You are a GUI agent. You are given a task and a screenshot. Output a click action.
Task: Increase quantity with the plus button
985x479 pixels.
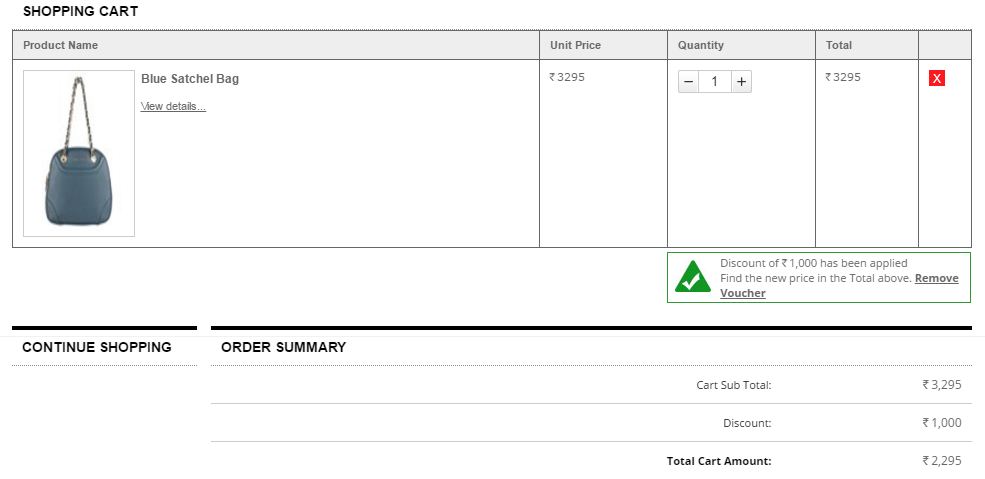(x=741, y=82)
